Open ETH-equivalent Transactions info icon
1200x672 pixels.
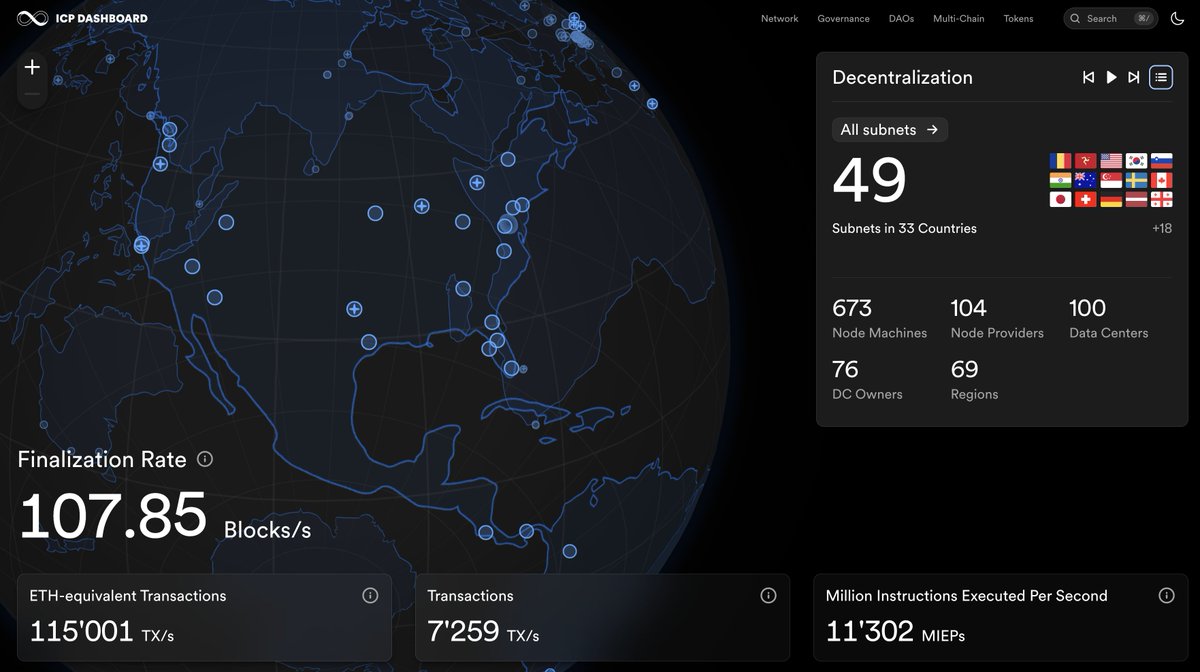tap(370, 595)
